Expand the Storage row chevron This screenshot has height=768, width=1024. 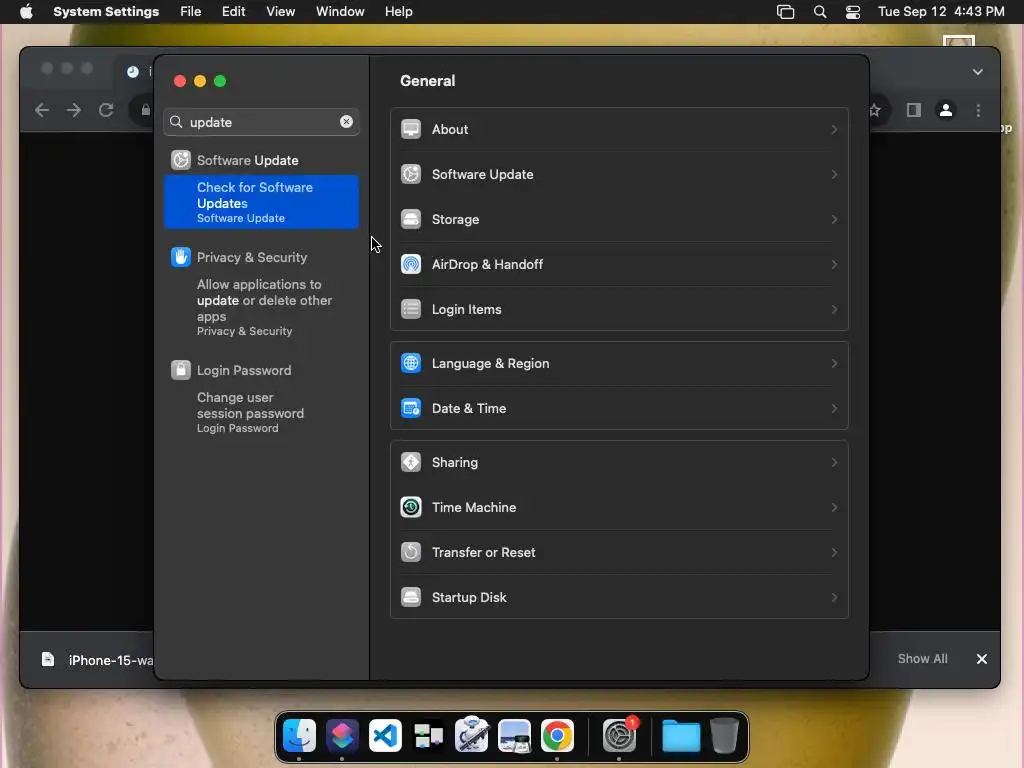834,219
